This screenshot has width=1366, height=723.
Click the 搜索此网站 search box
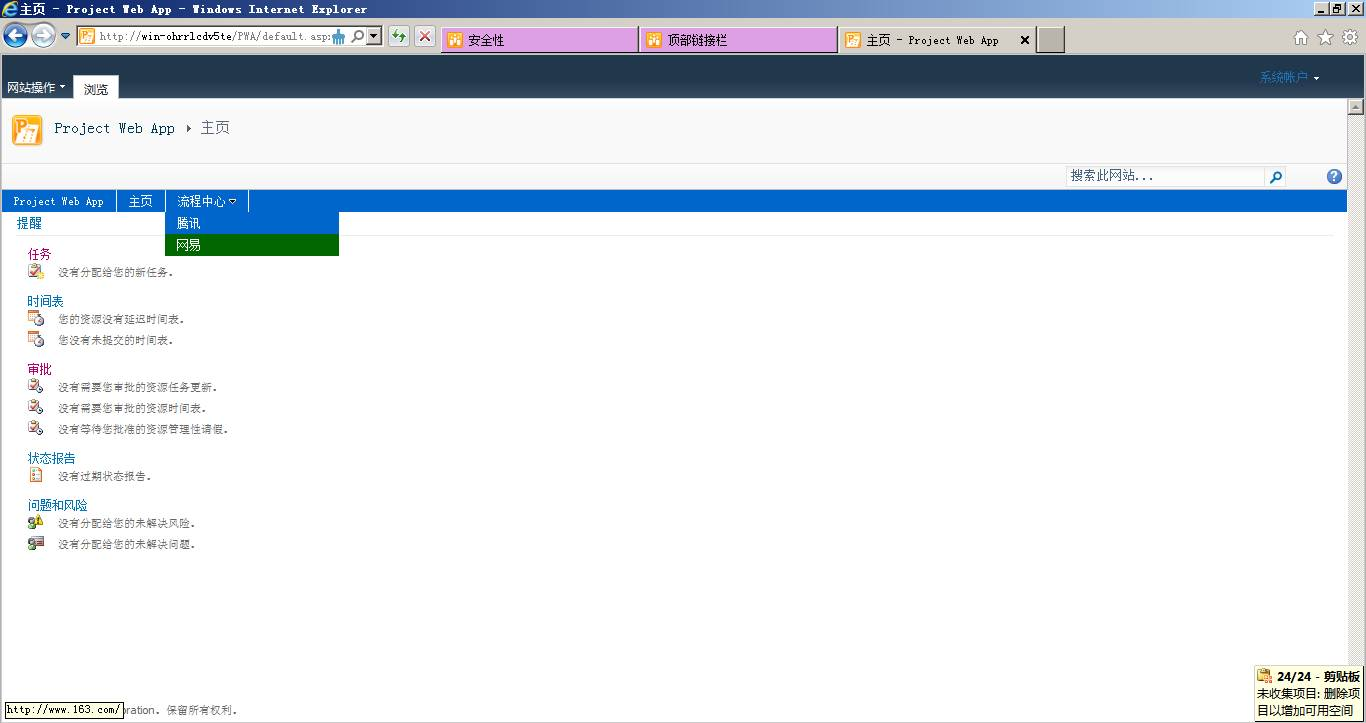tap(1166, 176)
